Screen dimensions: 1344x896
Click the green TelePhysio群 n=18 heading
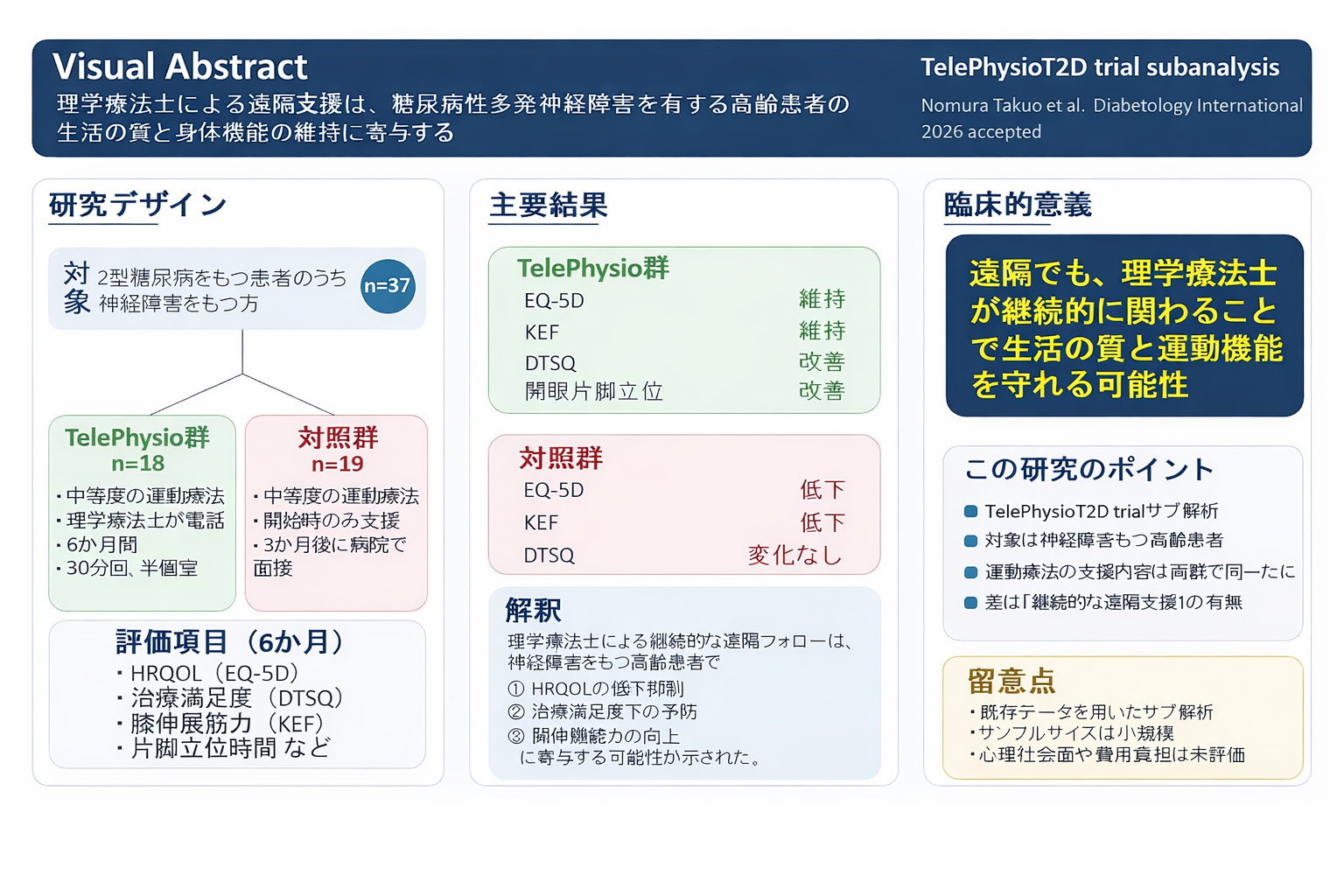[137, 449]
